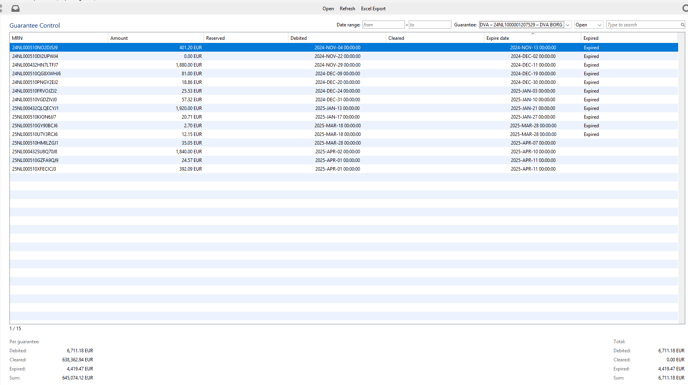688x385 pixels.
Task: Click the table's vertical scrollbar
Action: coord(681,178)
